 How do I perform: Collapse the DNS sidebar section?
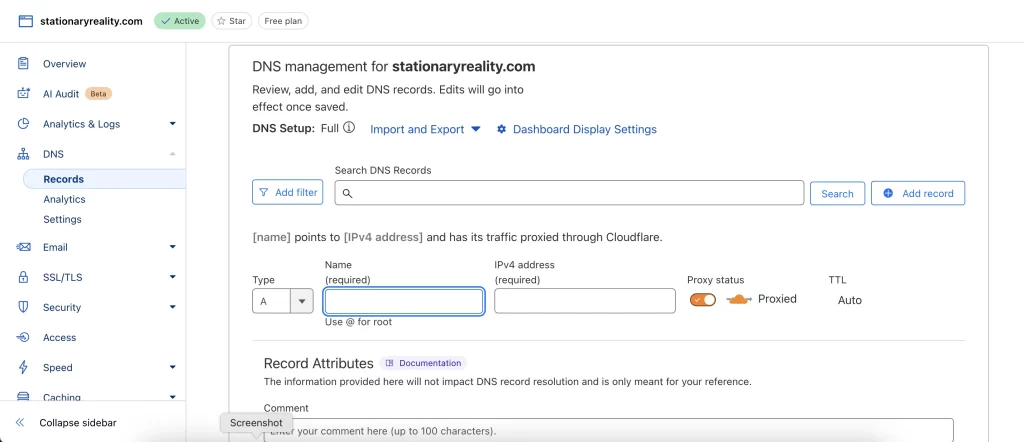172,154
